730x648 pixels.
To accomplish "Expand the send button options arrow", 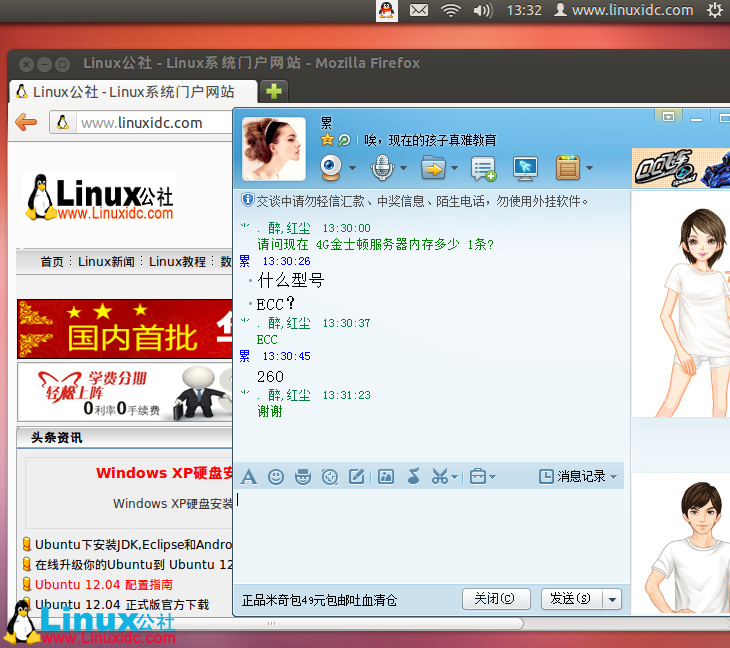I will point(612,599).
